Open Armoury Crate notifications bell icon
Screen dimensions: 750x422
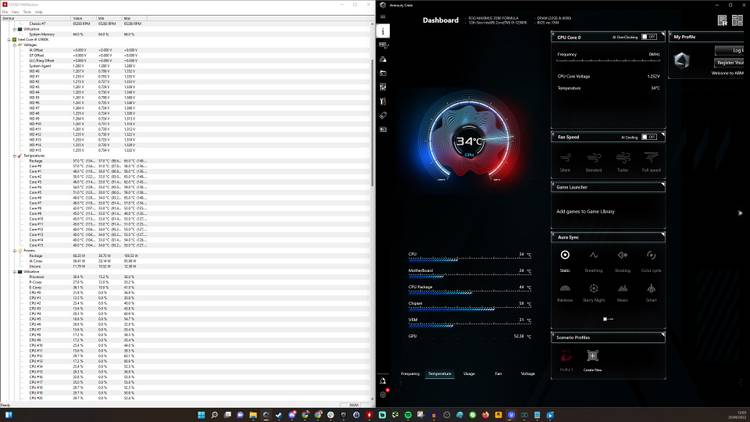tap(383, 381)
